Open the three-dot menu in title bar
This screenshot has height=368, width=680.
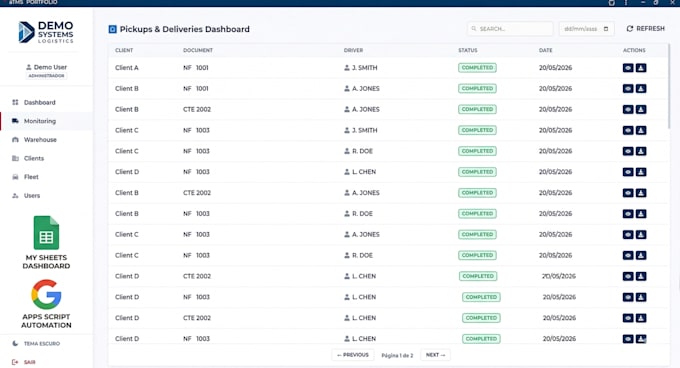click(x=626, y=3)
